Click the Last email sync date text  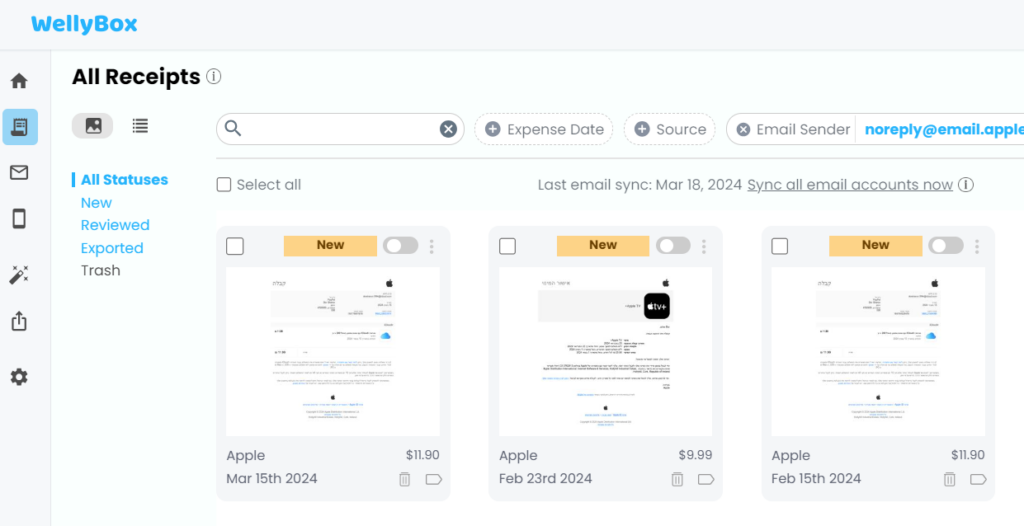pyautogui.click(x=639, y=185)
